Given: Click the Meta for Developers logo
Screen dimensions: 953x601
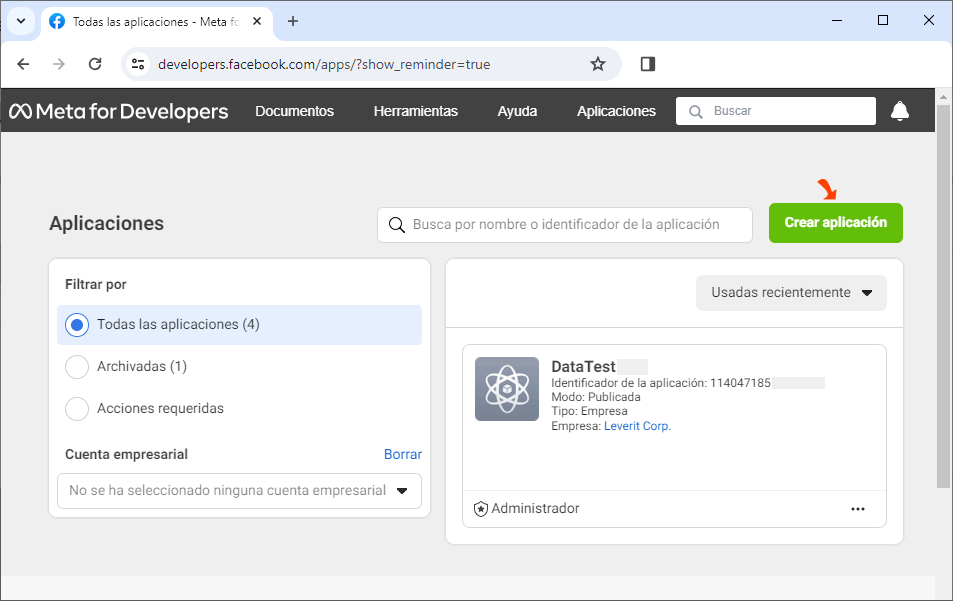Looking at the screenshot, I should pyautogui.click(x=119, y=111).
